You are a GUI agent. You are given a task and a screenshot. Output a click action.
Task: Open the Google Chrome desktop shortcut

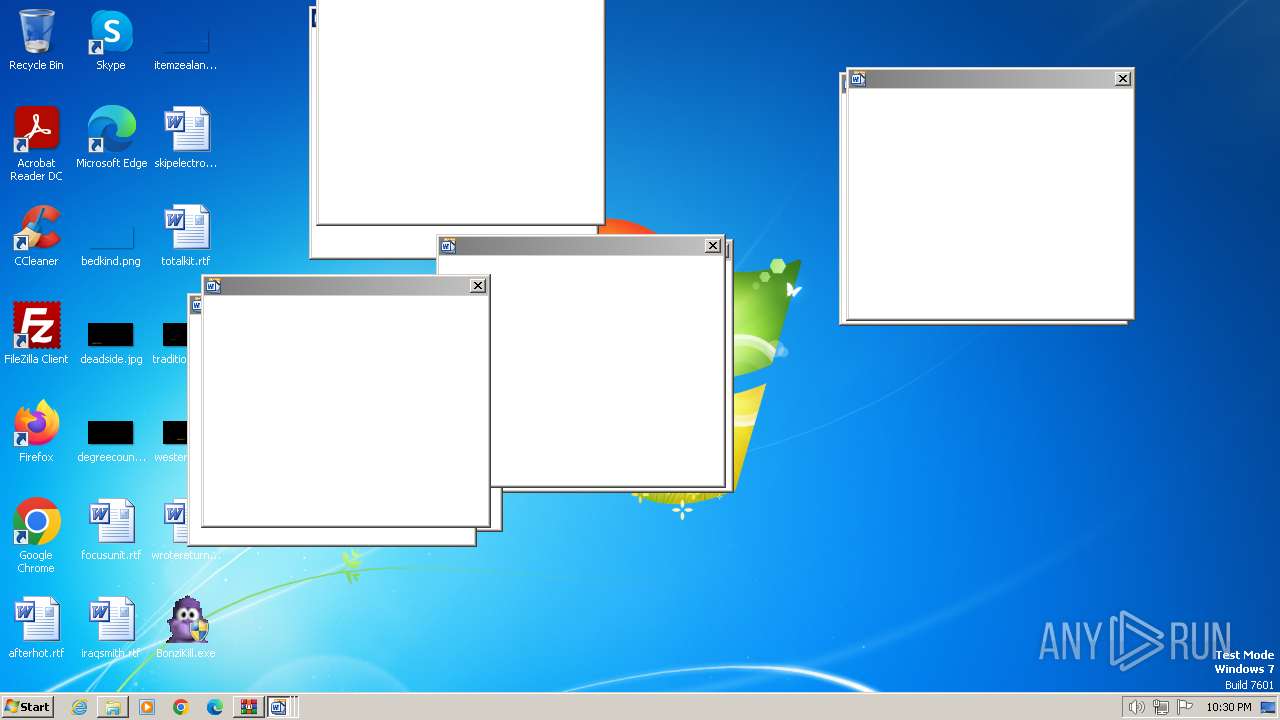36,536
